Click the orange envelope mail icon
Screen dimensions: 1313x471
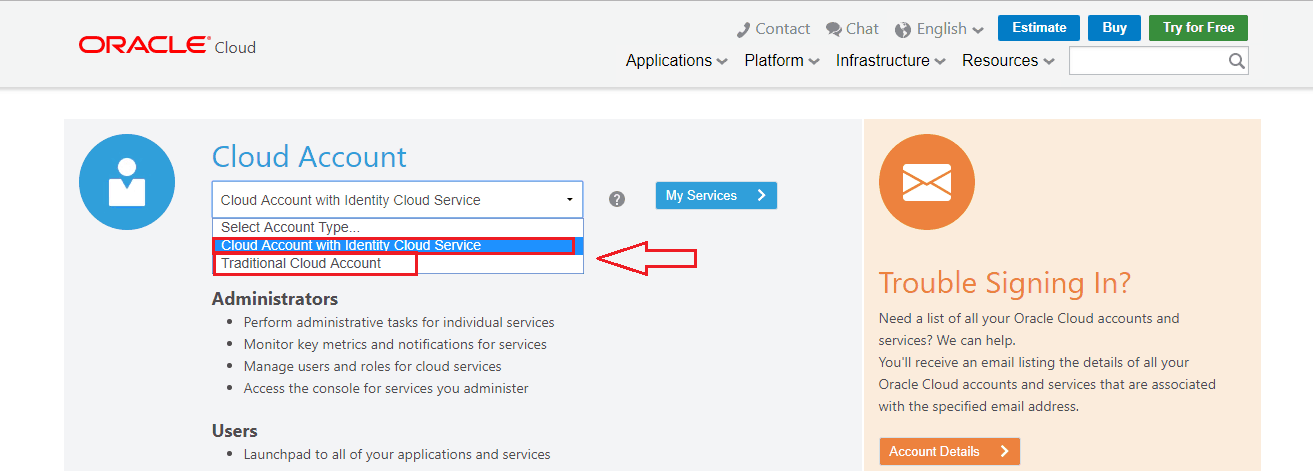[927, 182]
